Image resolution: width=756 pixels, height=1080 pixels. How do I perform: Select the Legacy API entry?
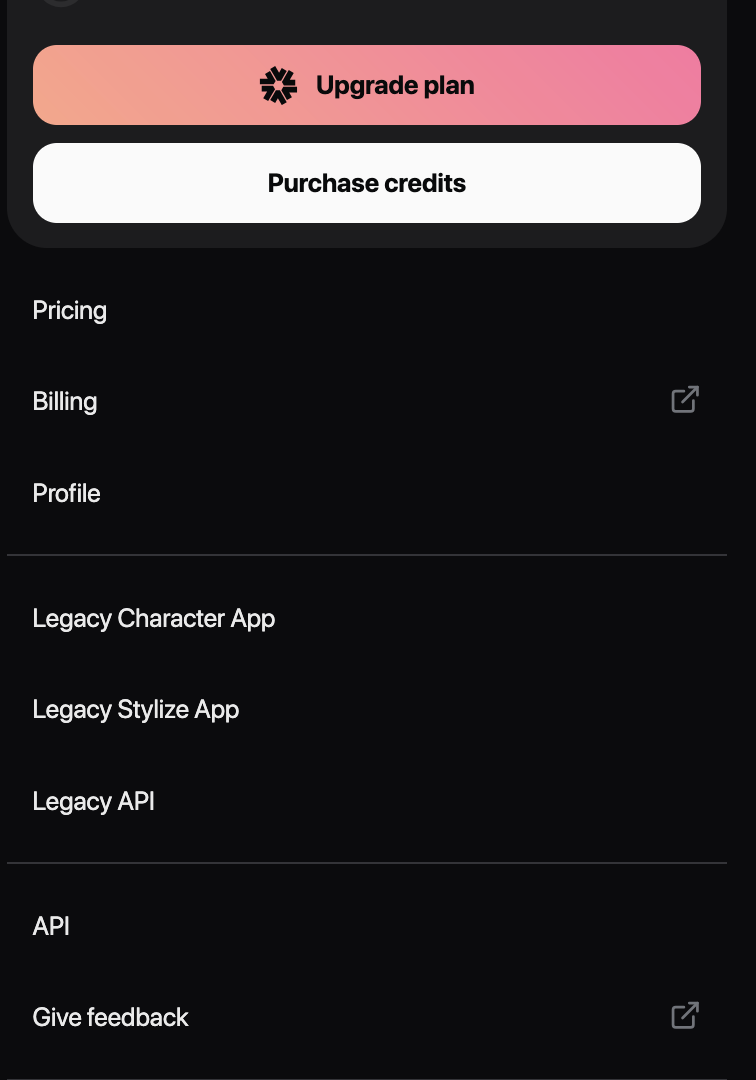367,801
